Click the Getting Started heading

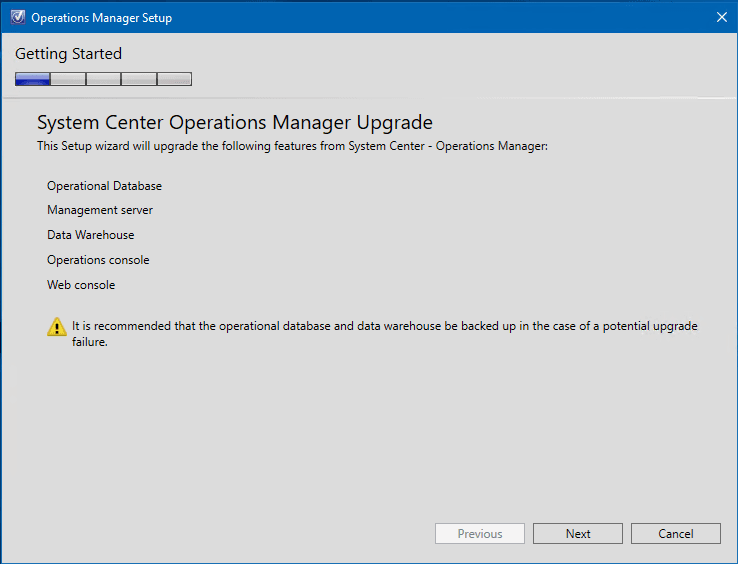pyautogui.click(x=68, y=54)
